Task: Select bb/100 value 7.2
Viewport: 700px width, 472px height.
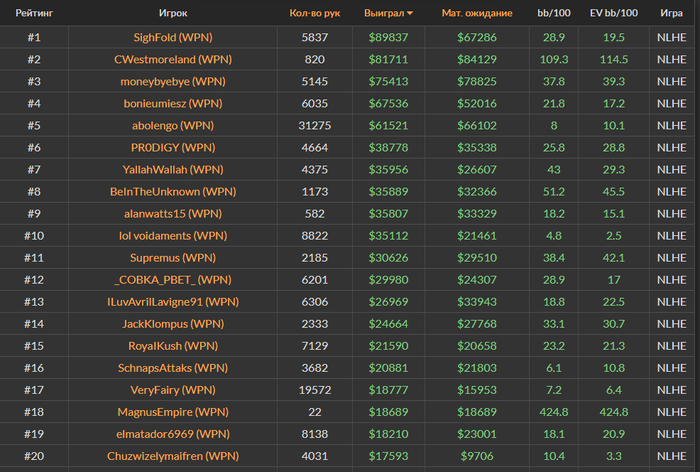Action: coord(554,390)
